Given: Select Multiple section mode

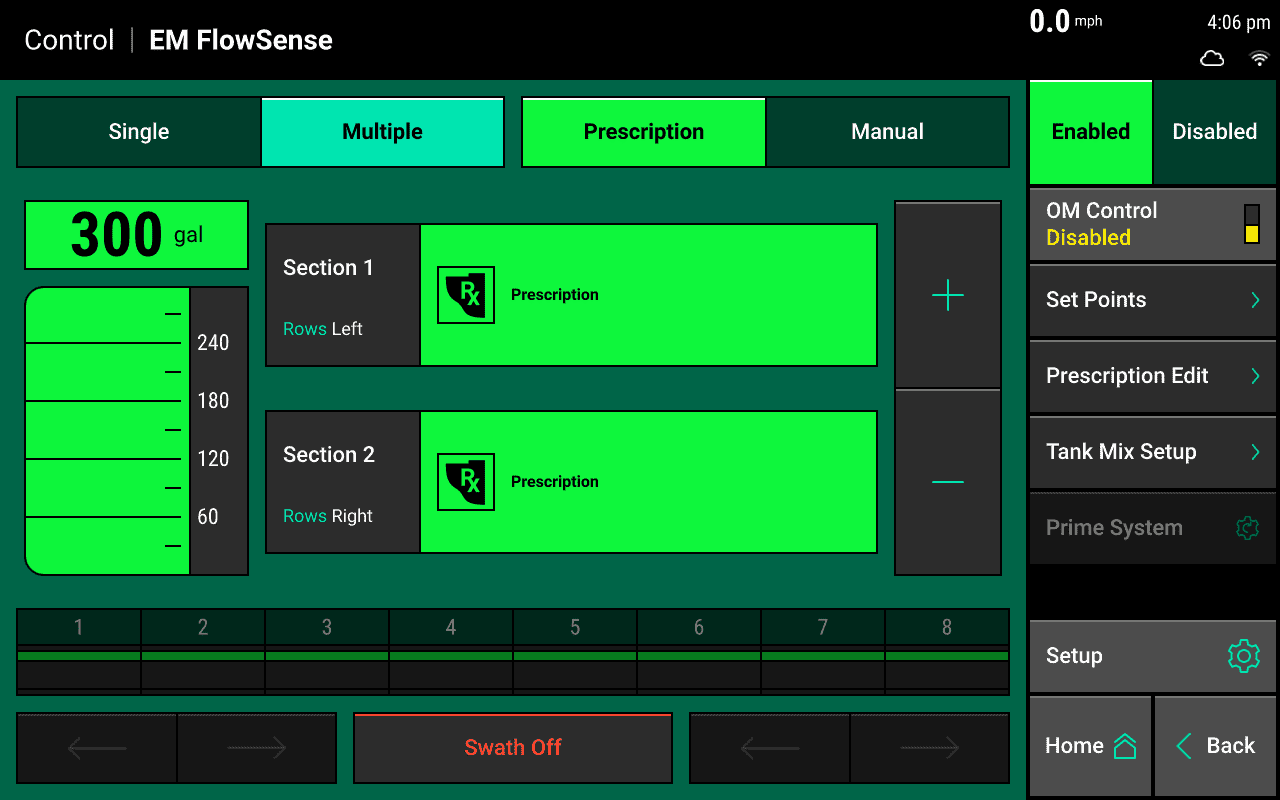Looking at the screenshot, I should tap(382, 132).
